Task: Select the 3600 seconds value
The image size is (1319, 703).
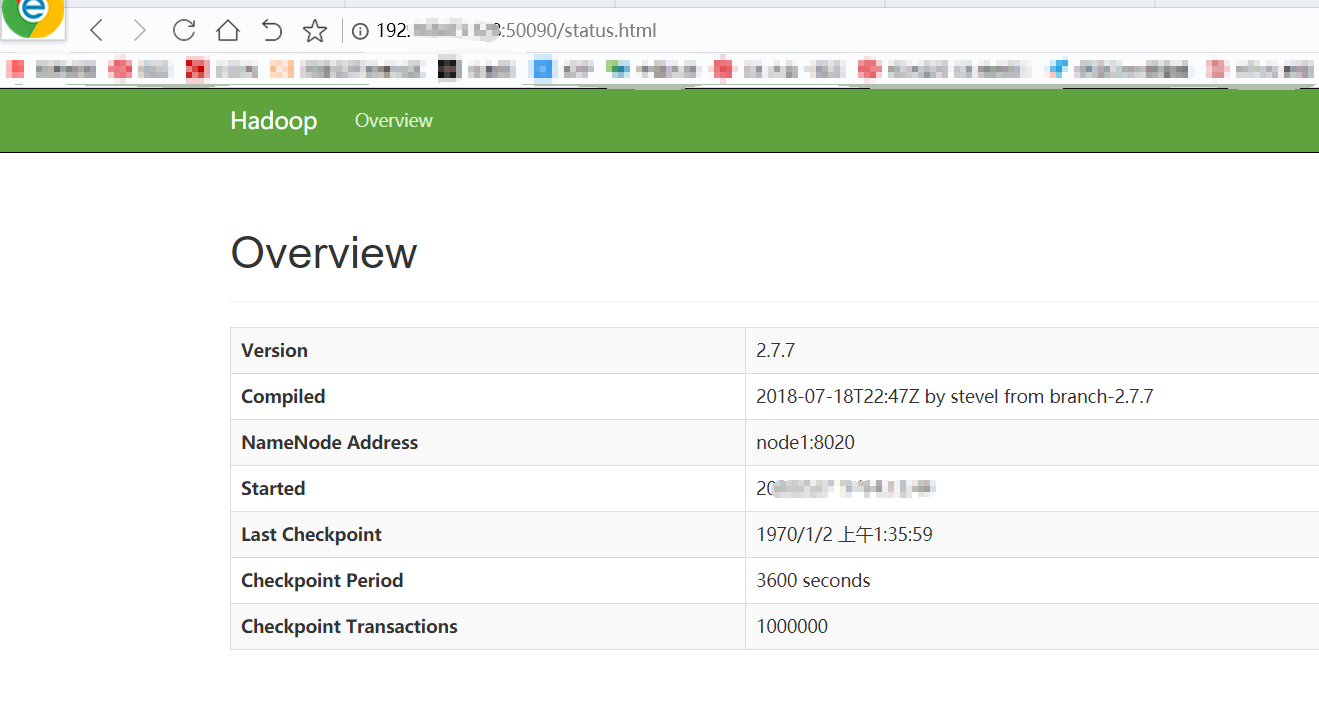Action: (813, 581)
